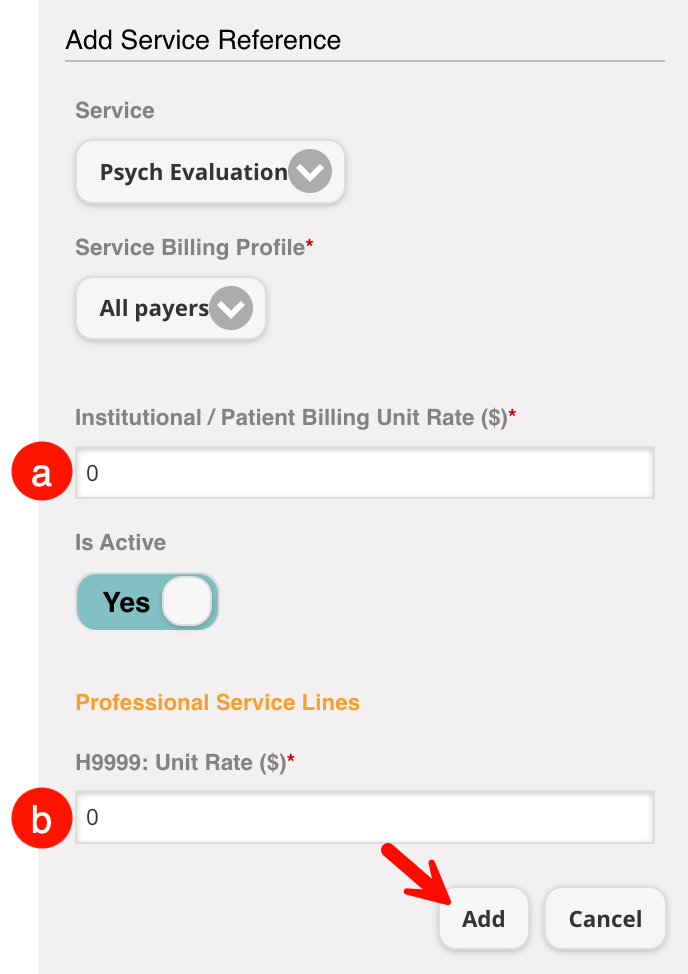
Task: Click the red circular marker labeled 'a'
Action: point(41,471)
